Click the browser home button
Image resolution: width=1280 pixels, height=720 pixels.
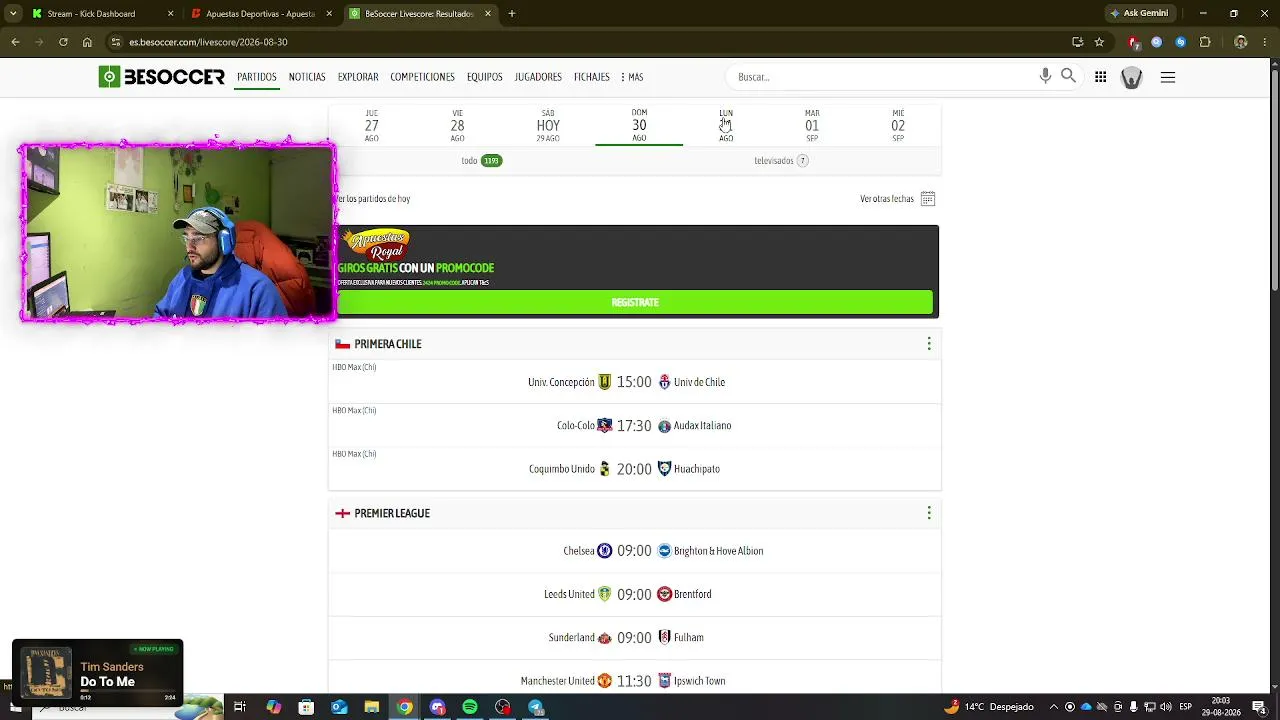click(87, 42)
